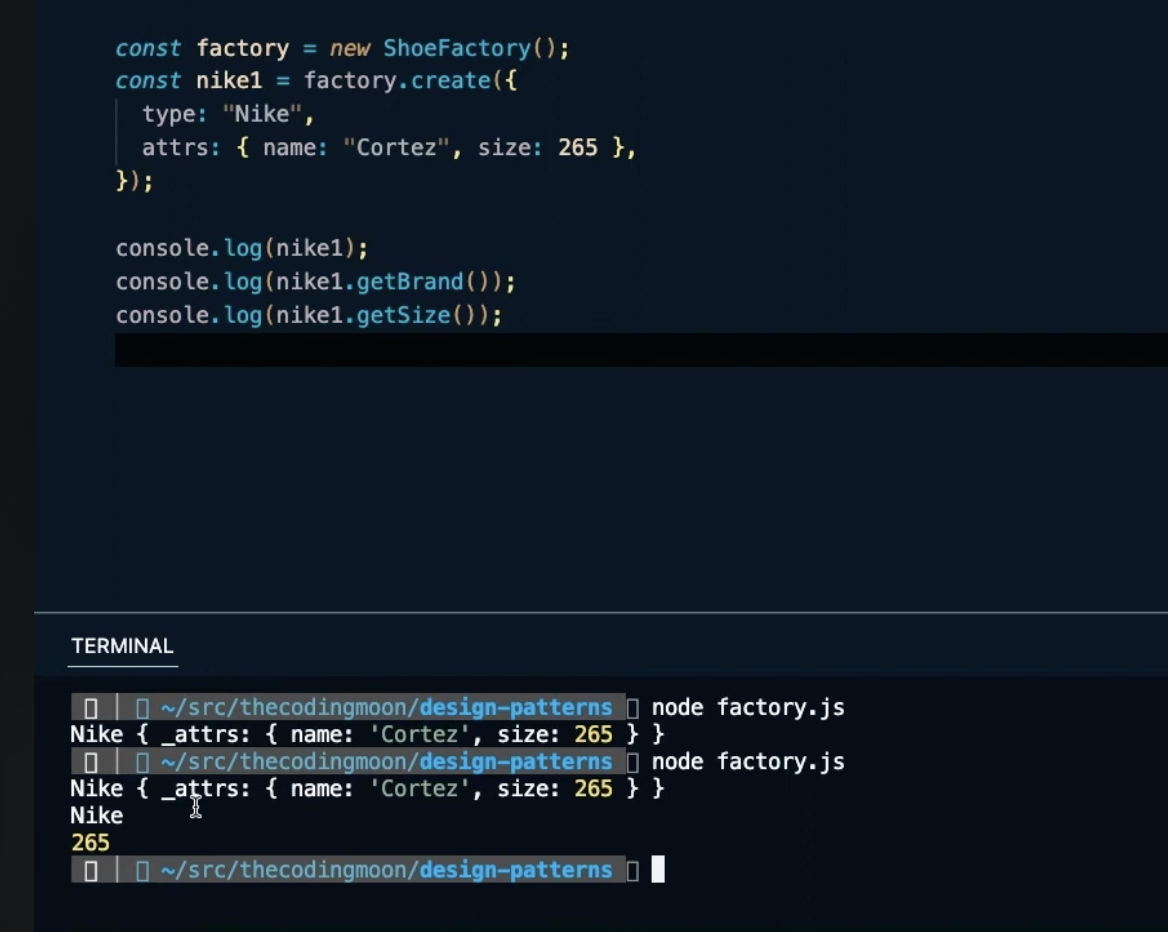Viewport: 1168px width, 932px height.
Task: Click the terminal output line 'Nike' alone
Action: pos(97,816)
